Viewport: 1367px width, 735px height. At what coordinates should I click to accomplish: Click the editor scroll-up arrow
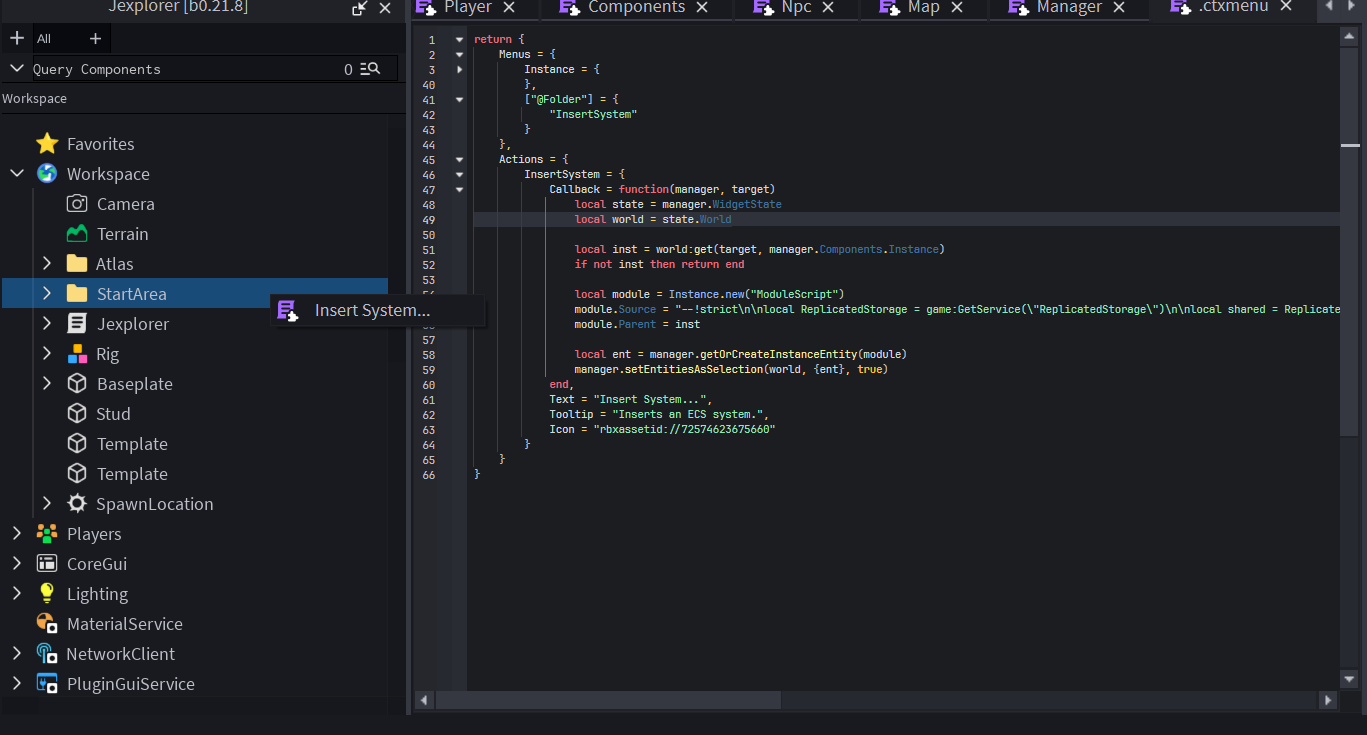click(1349, 36)
